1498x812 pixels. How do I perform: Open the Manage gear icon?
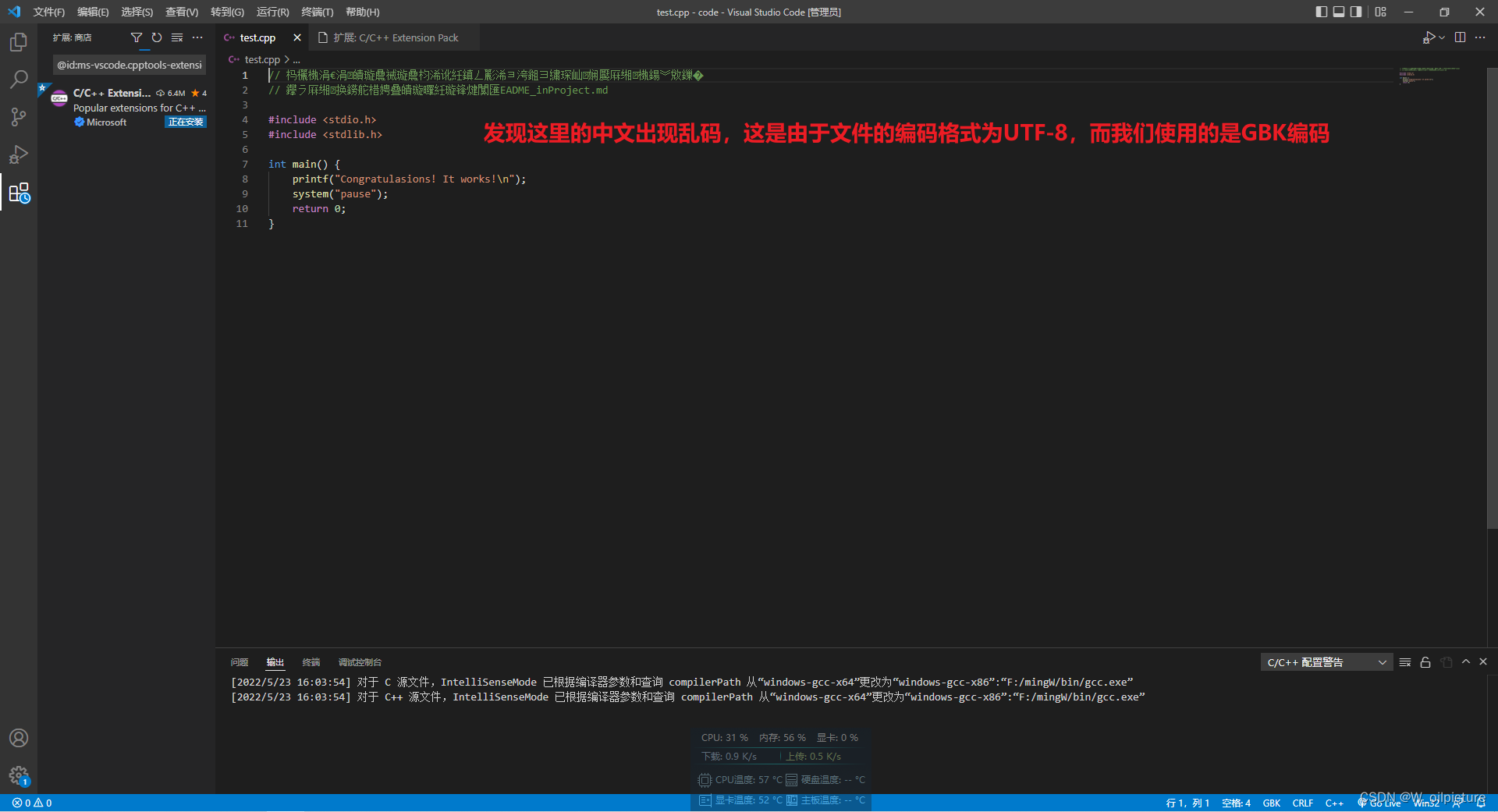click(x=19, y=775)
